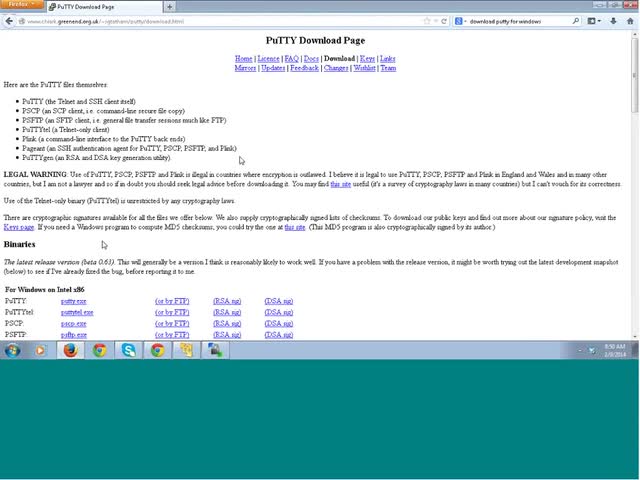
Task: Open '(DSA sig)' for PSCP row
Action: [279, 324]
